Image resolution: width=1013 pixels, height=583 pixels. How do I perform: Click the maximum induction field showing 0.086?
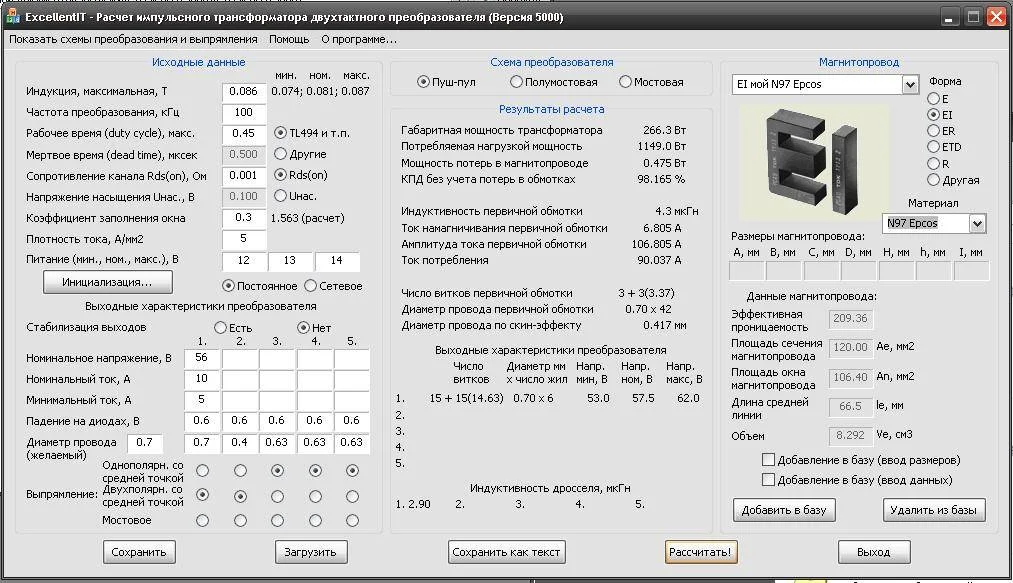point(244,92)
